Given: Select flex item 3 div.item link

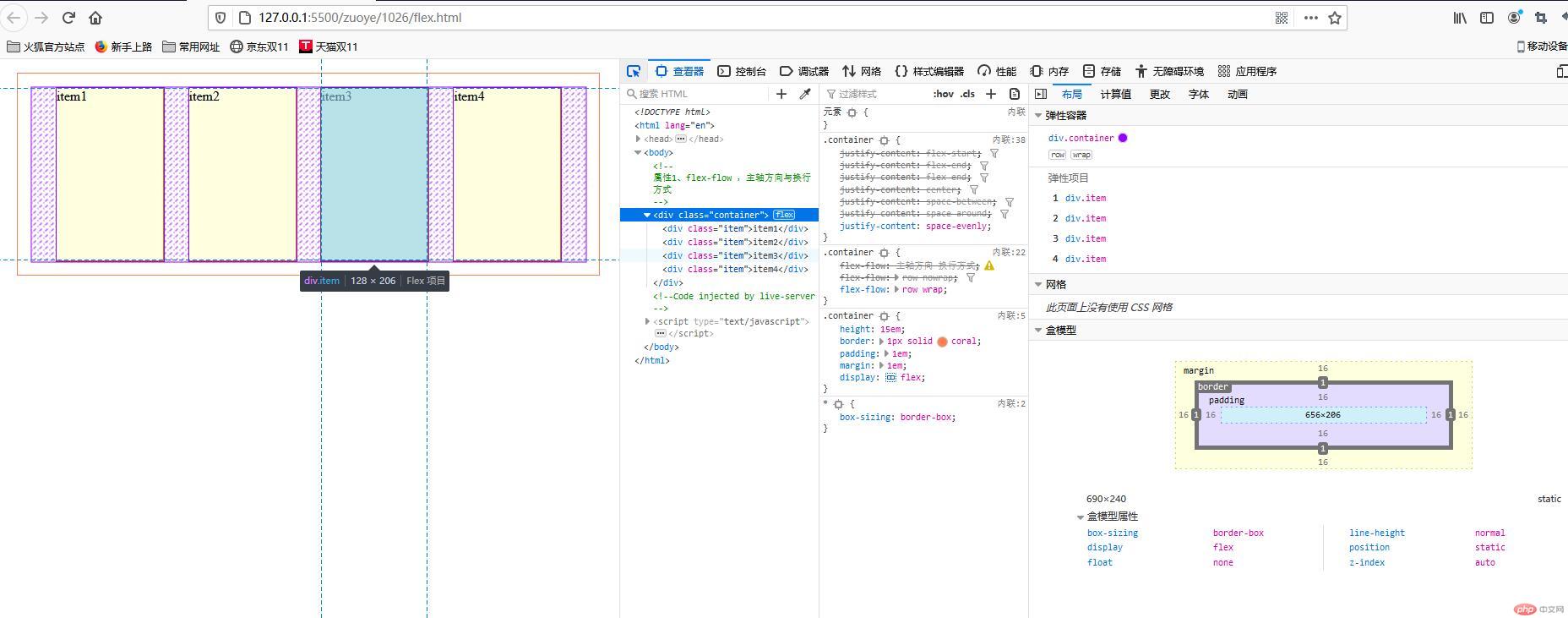Looking at the screenshot, I should (x=1086, y=238).
